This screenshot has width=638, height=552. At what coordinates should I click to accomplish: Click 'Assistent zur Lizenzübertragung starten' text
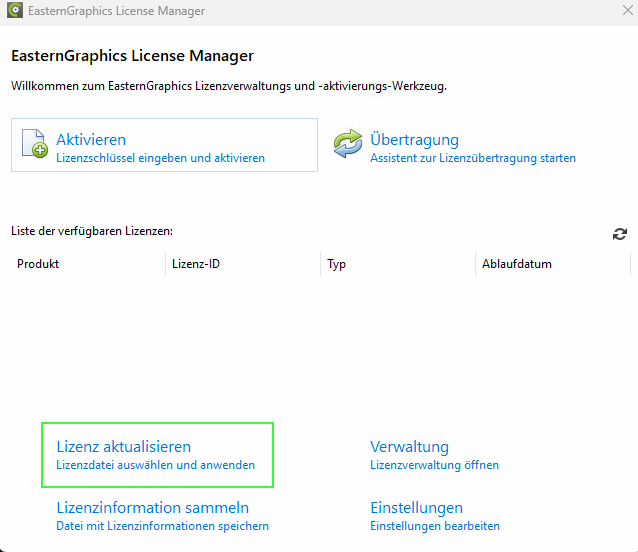pyautogui.click(x=473, y=158)
